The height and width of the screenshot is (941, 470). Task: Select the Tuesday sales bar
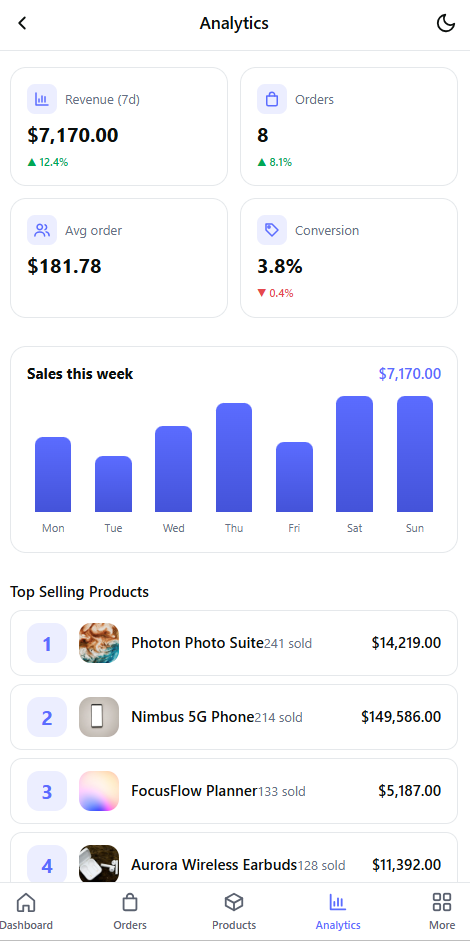(x=113, y=484)
